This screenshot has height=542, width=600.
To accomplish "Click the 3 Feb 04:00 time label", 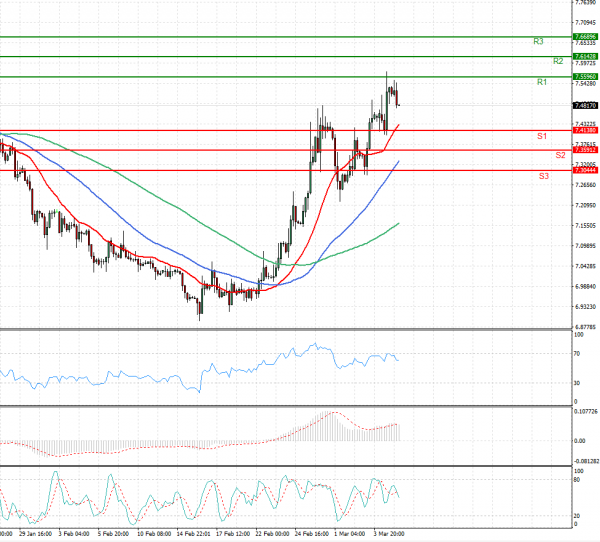I will 74,534.
